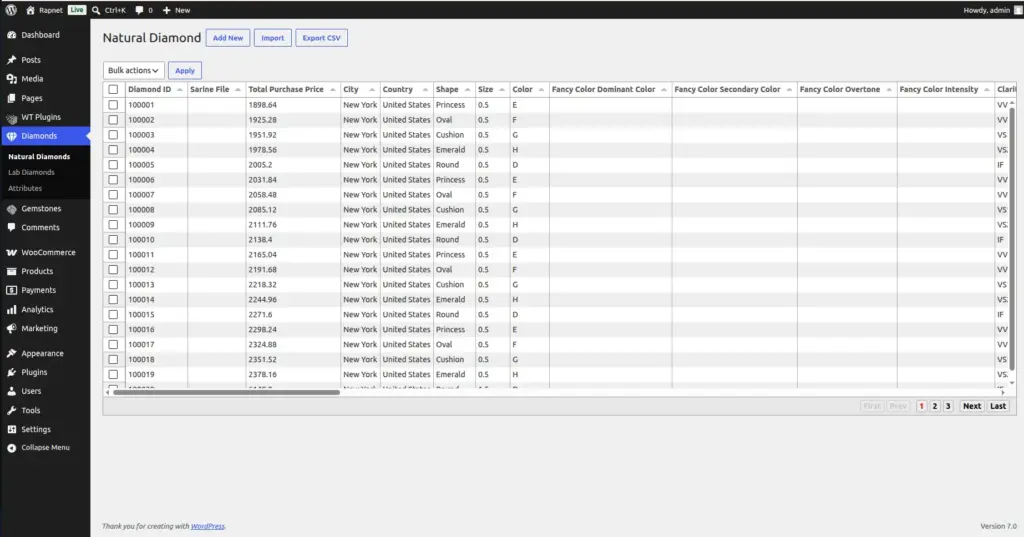Screen dimensions: 1024x537
Task: Click the Export CSV button
Action: 321,38
